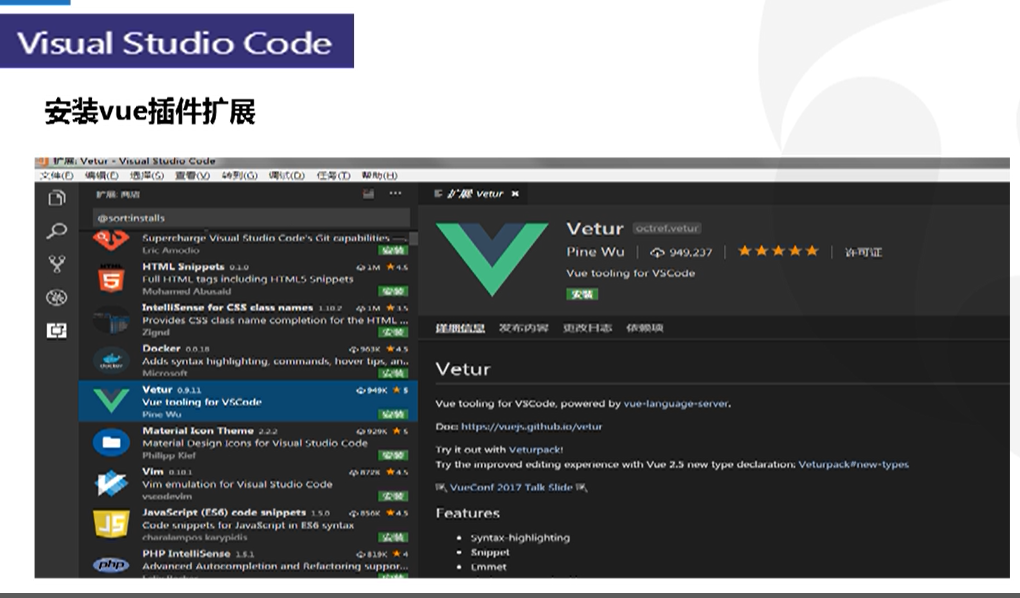
Task: Open the Veturpack link
Action: (534, 450)
